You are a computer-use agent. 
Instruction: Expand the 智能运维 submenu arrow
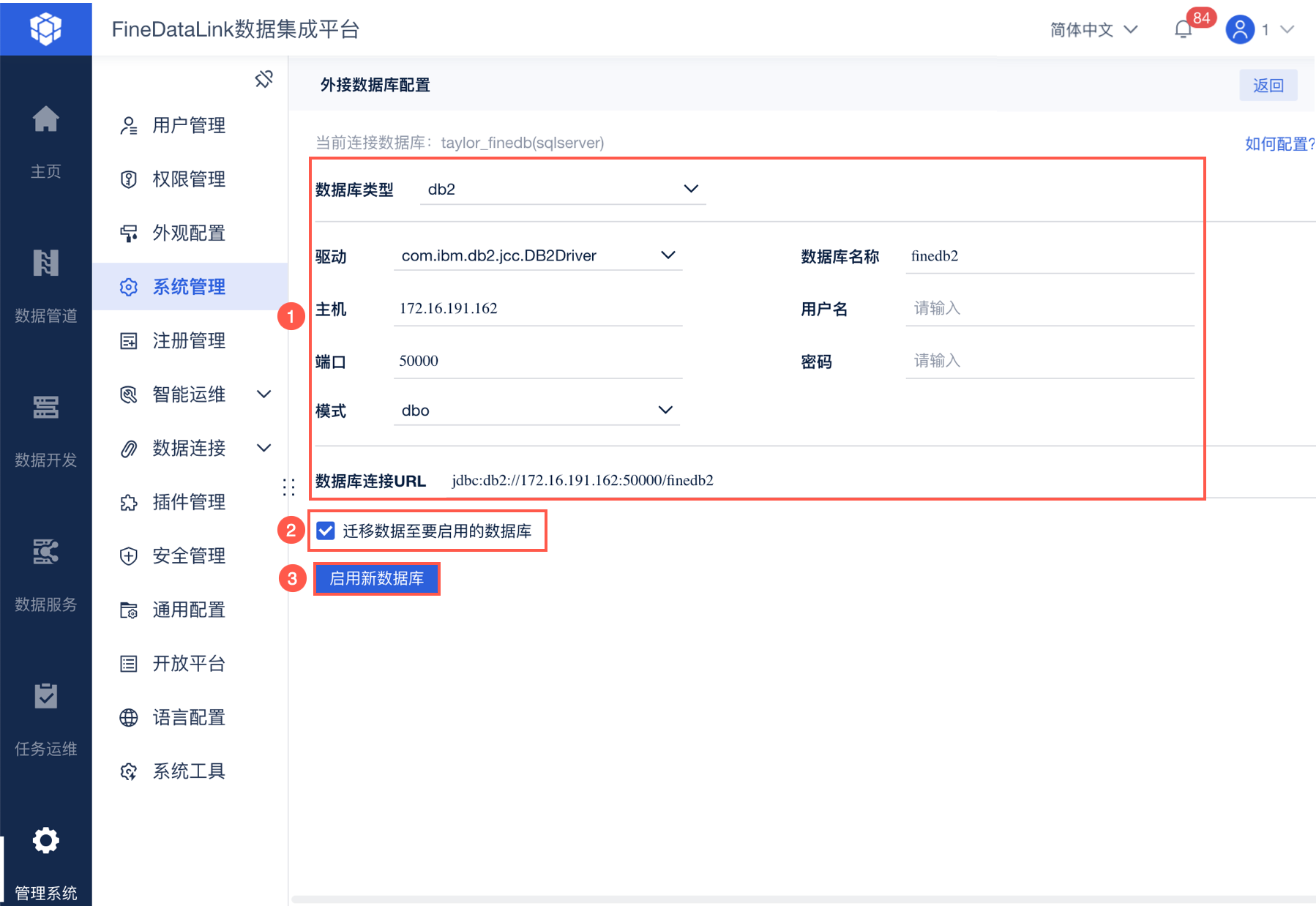click(x=264, y=394)
